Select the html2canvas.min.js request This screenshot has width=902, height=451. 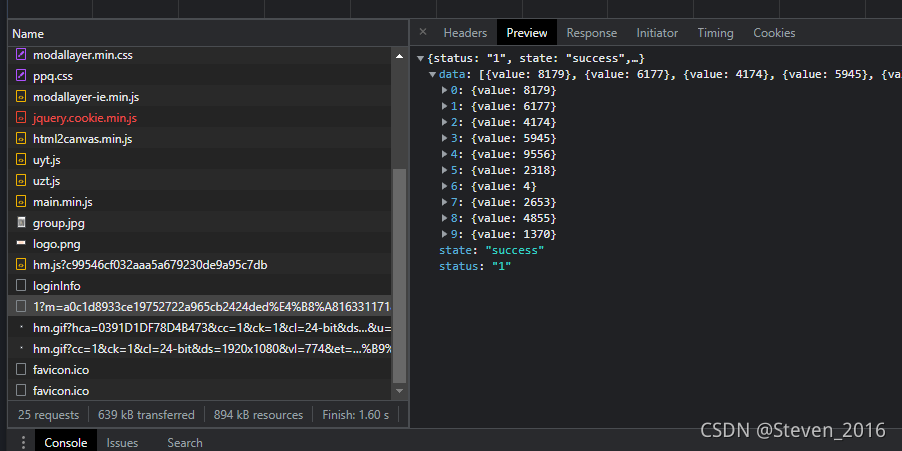[200, 139]
